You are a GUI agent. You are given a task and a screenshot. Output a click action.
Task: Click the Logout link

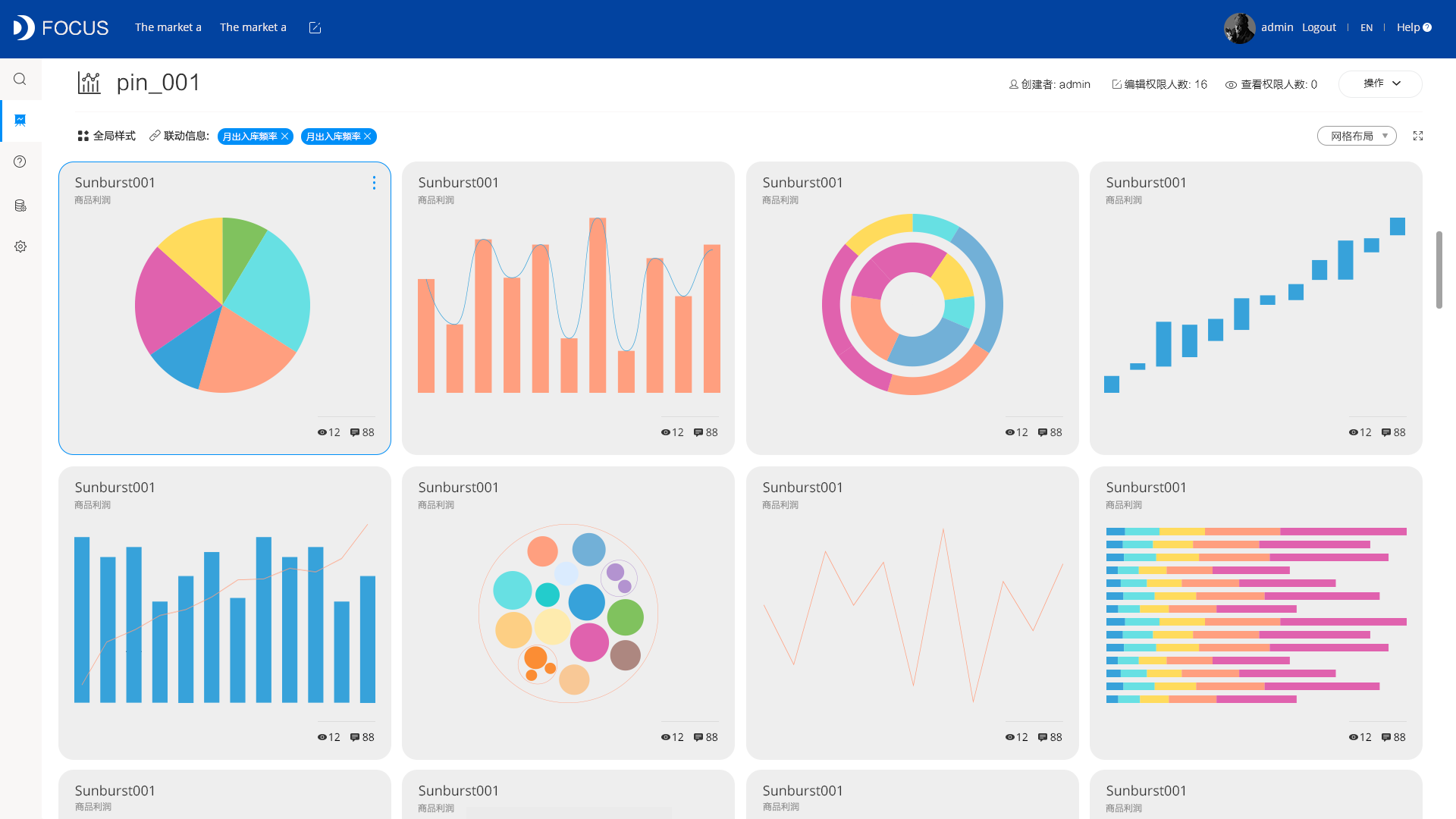[1319, 27]
